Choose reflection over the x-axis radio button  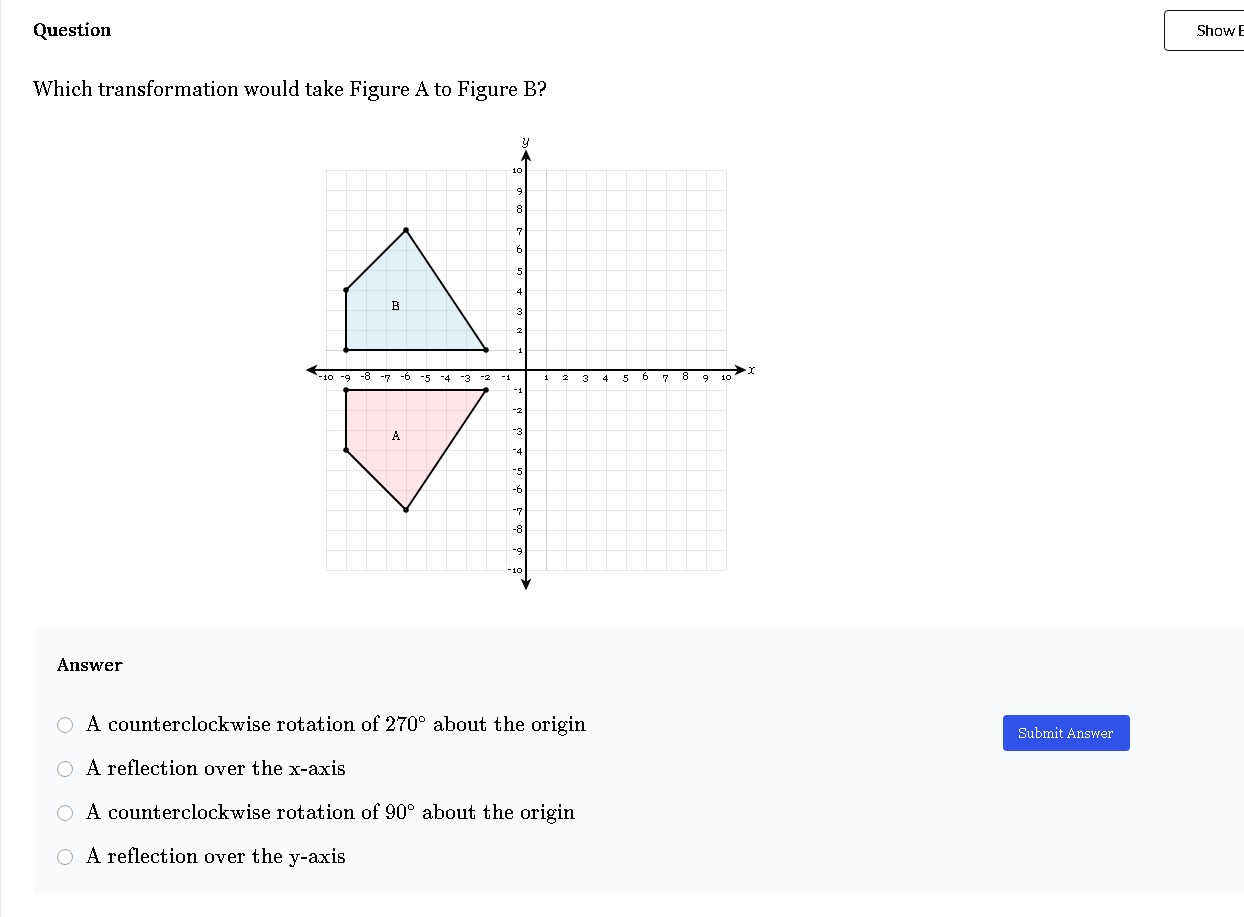pos(65,769)
